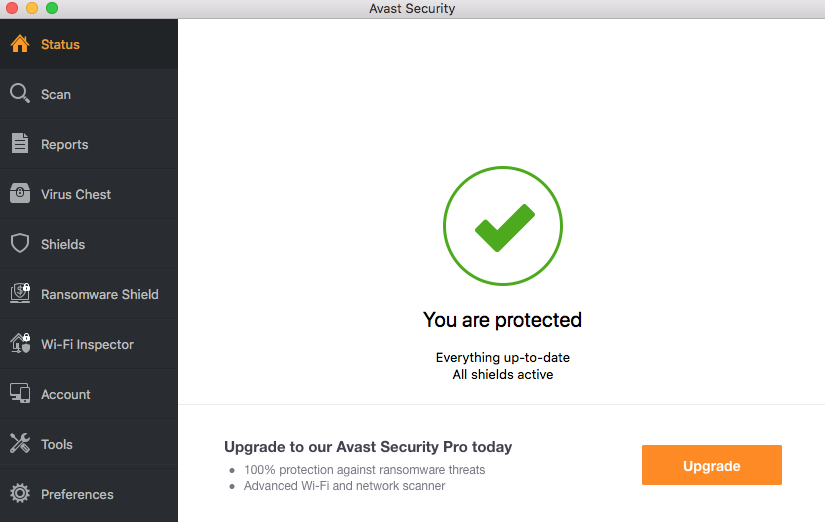The width and height of the screenshot is (825, 522).
Task: Close the Avast Security window
Action: (12, 8)
